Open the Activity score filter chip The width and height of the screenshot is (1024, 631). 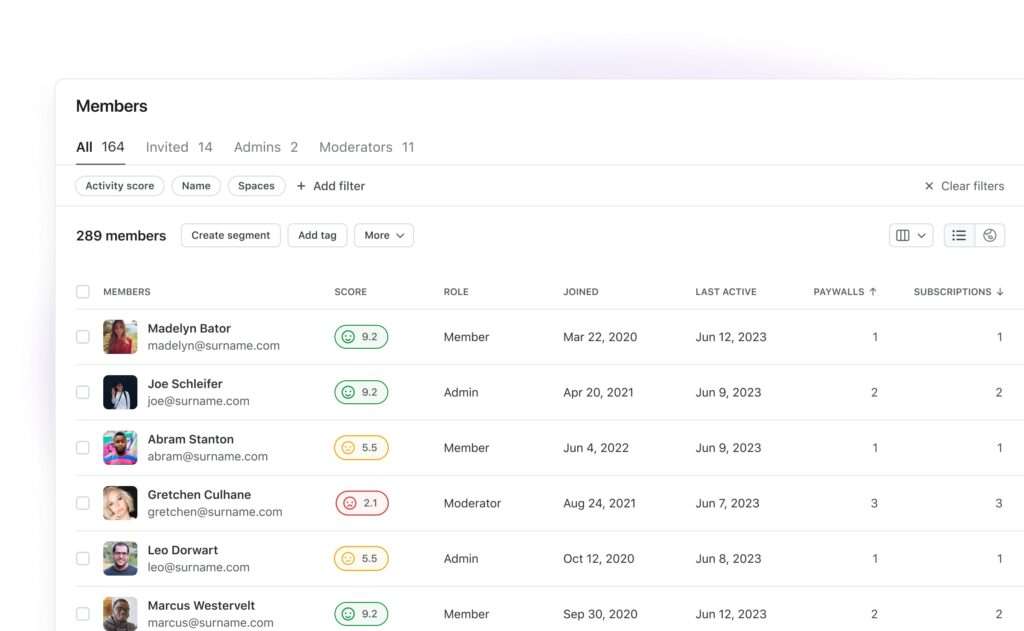119,186
